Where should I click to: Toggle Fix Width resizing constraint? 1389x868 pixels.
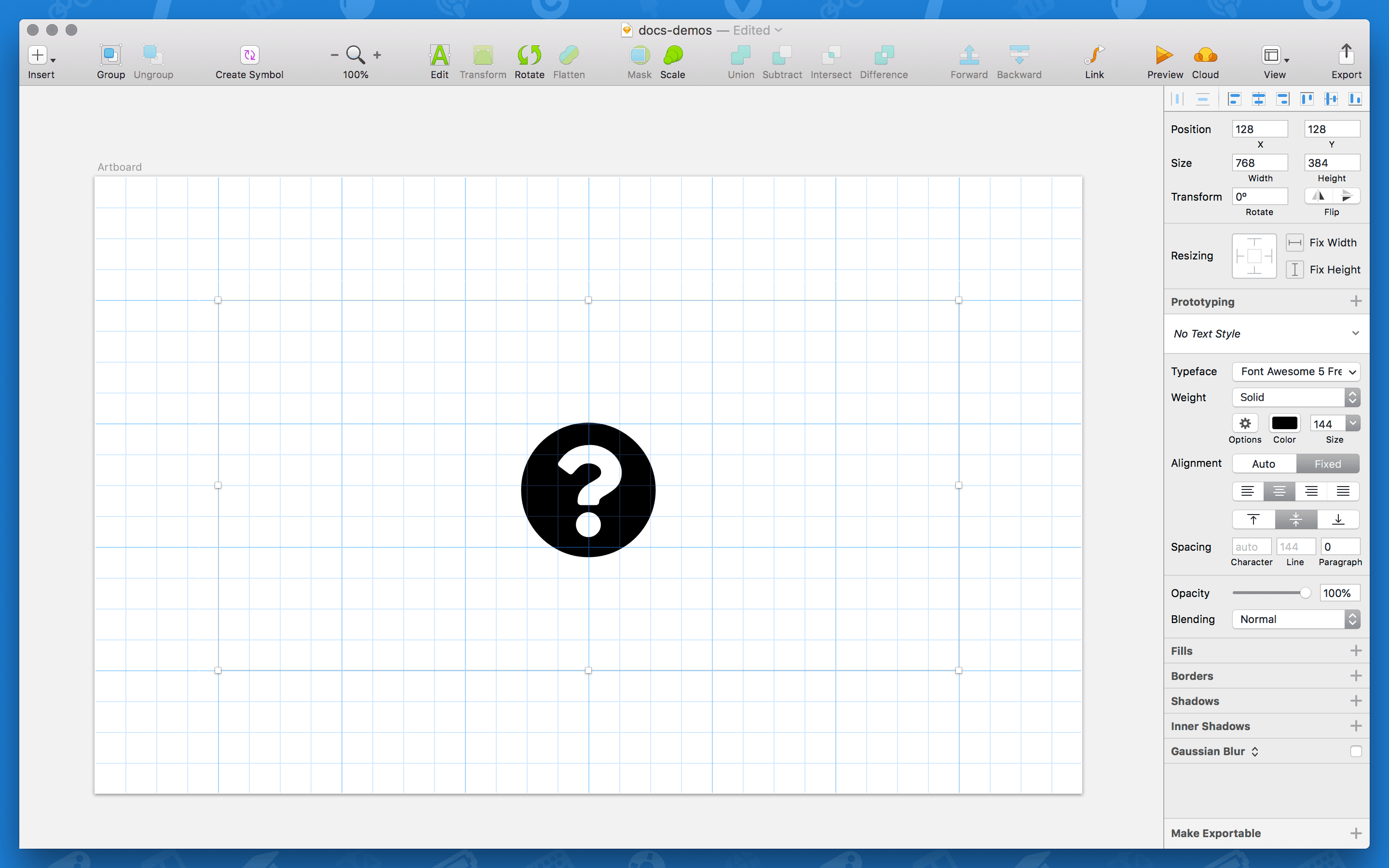1295,242
